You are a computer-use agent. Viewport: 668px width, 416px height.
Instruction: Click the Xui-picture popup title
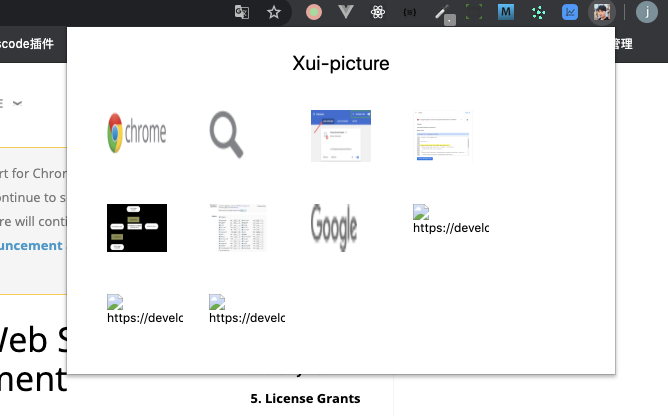[x=341, y=64]
